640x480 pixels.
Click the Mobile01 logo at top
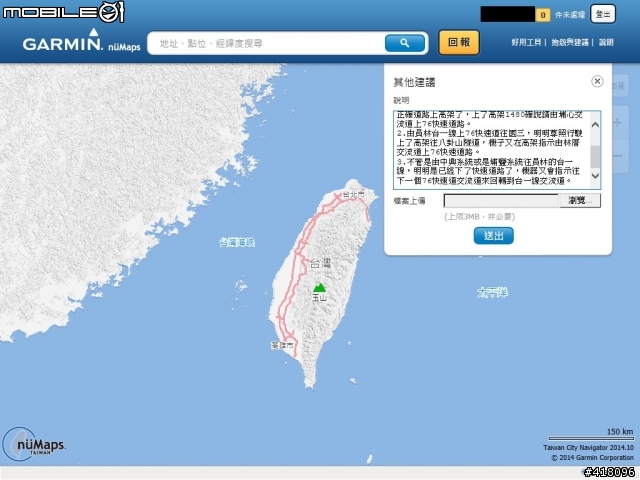pos(63,12)
